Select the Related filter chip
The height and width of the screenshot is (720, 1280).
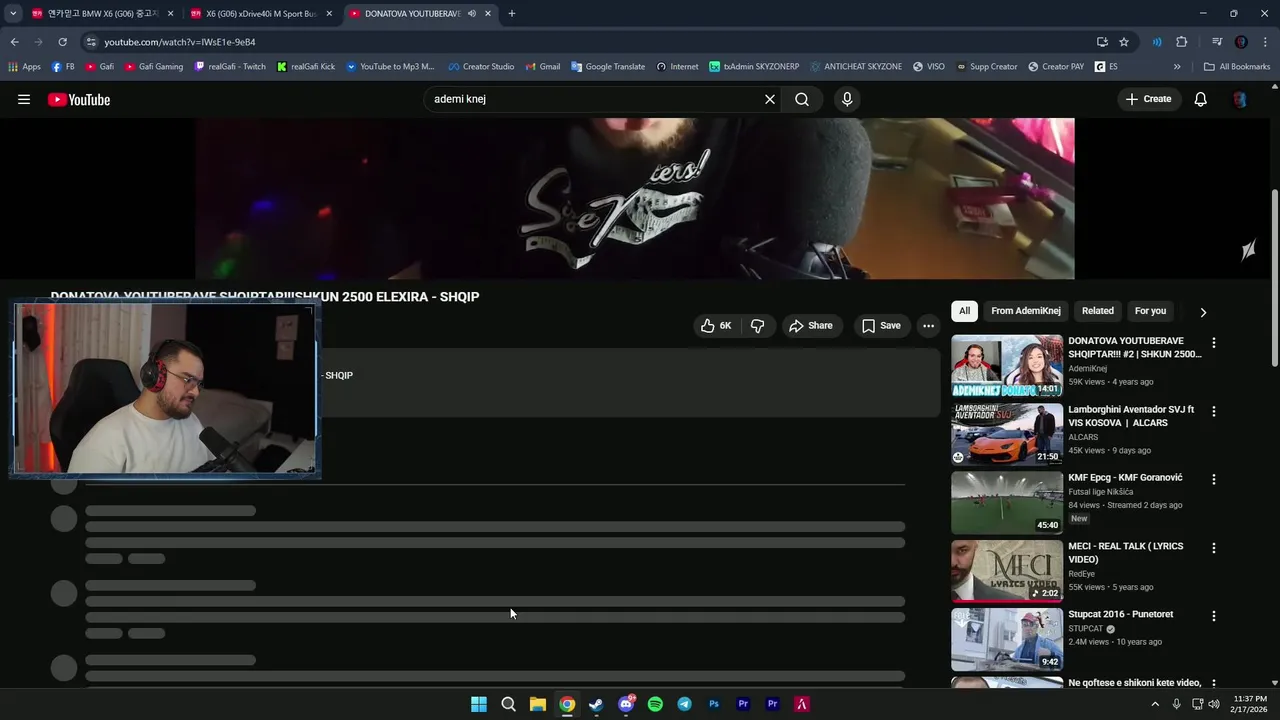click(1097, 311)
